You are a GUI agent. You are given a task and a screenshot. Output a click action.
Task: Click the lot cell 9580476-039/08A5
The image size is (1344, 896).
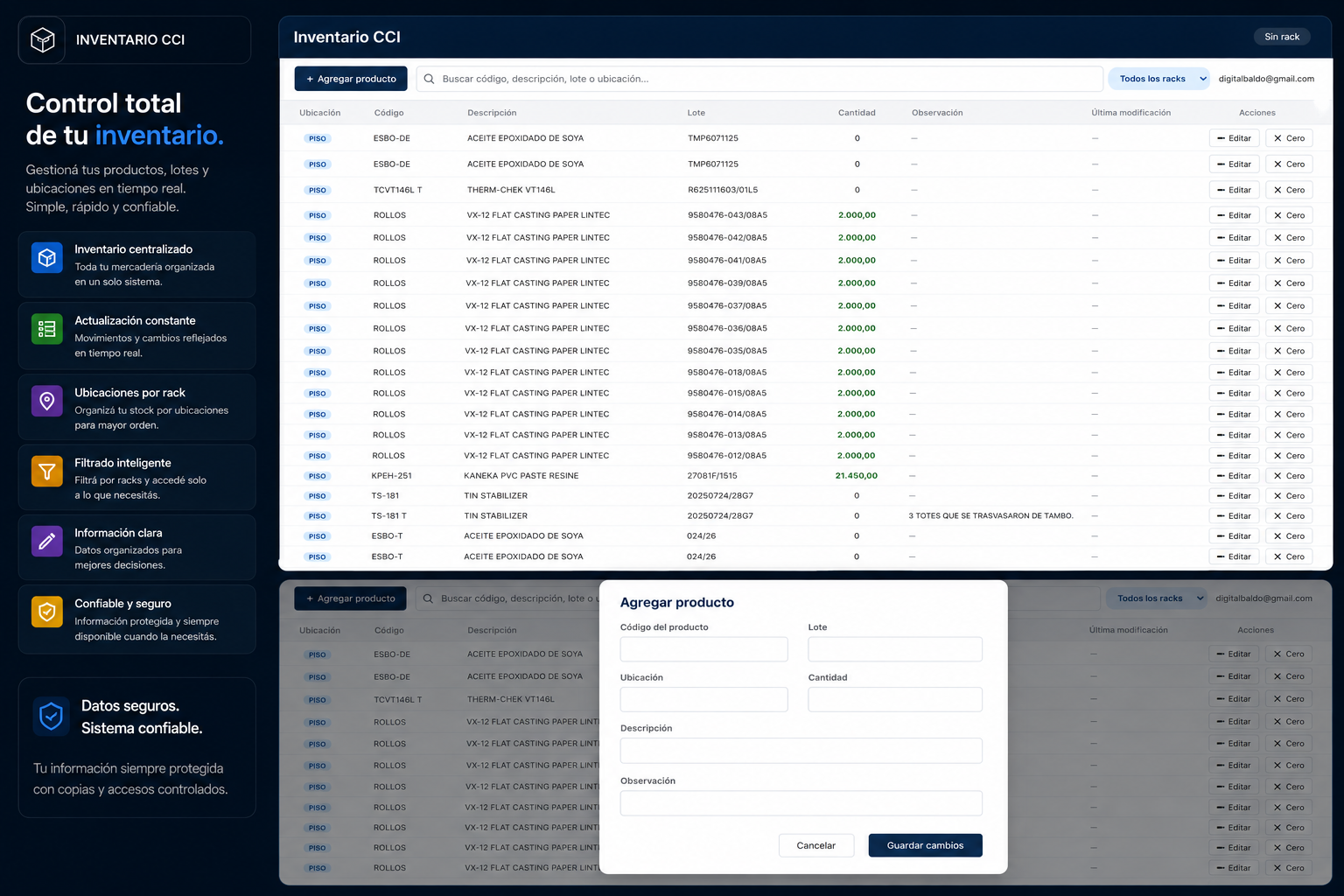(x=727, y=283)
